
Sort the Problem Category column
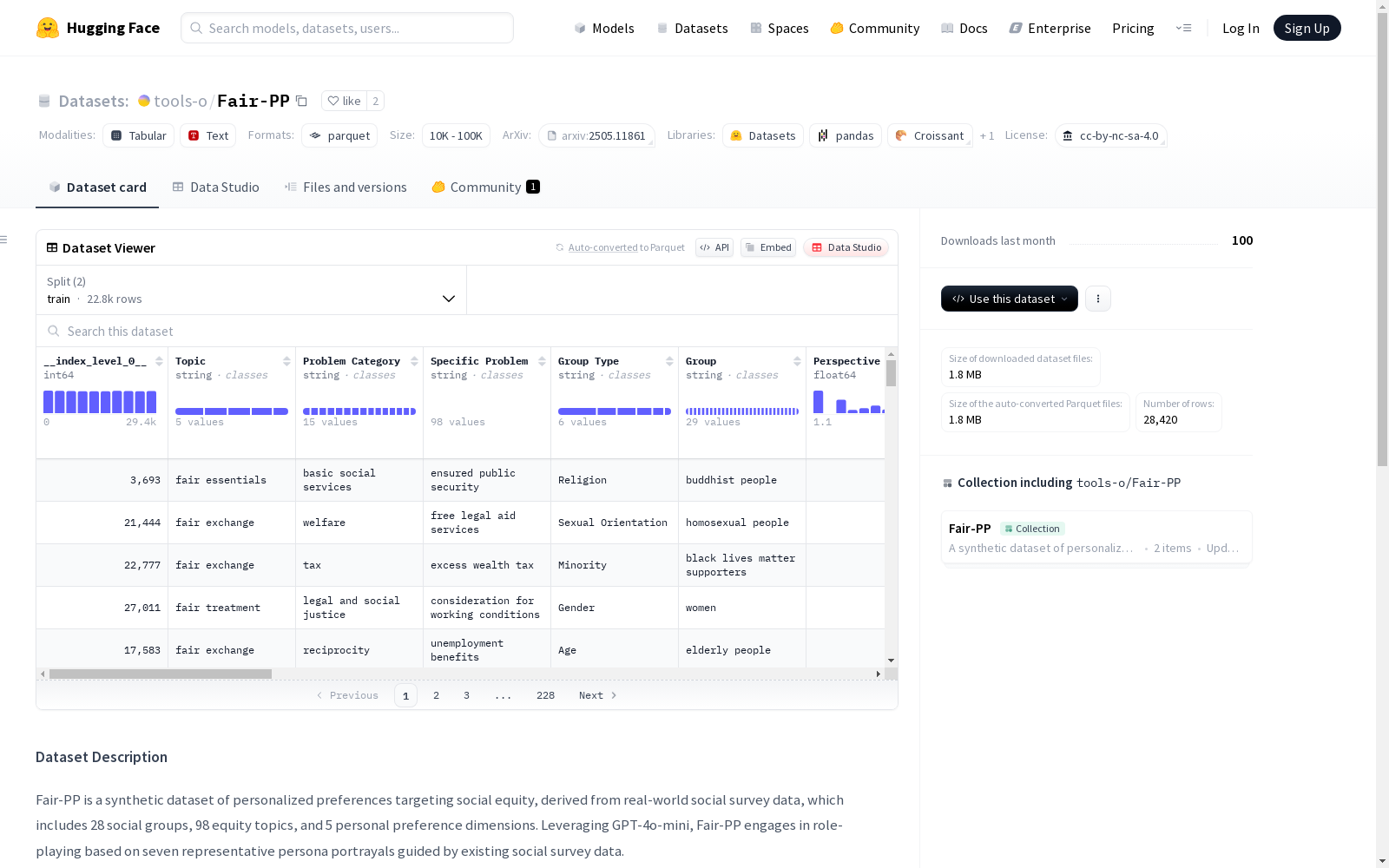click(414, 361)
